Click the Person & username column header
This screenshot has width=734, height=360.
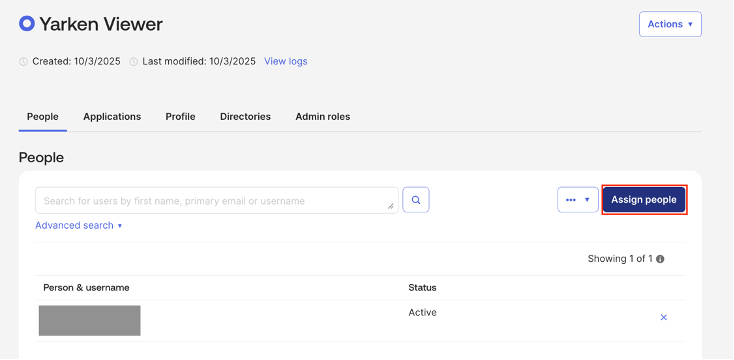86,287
